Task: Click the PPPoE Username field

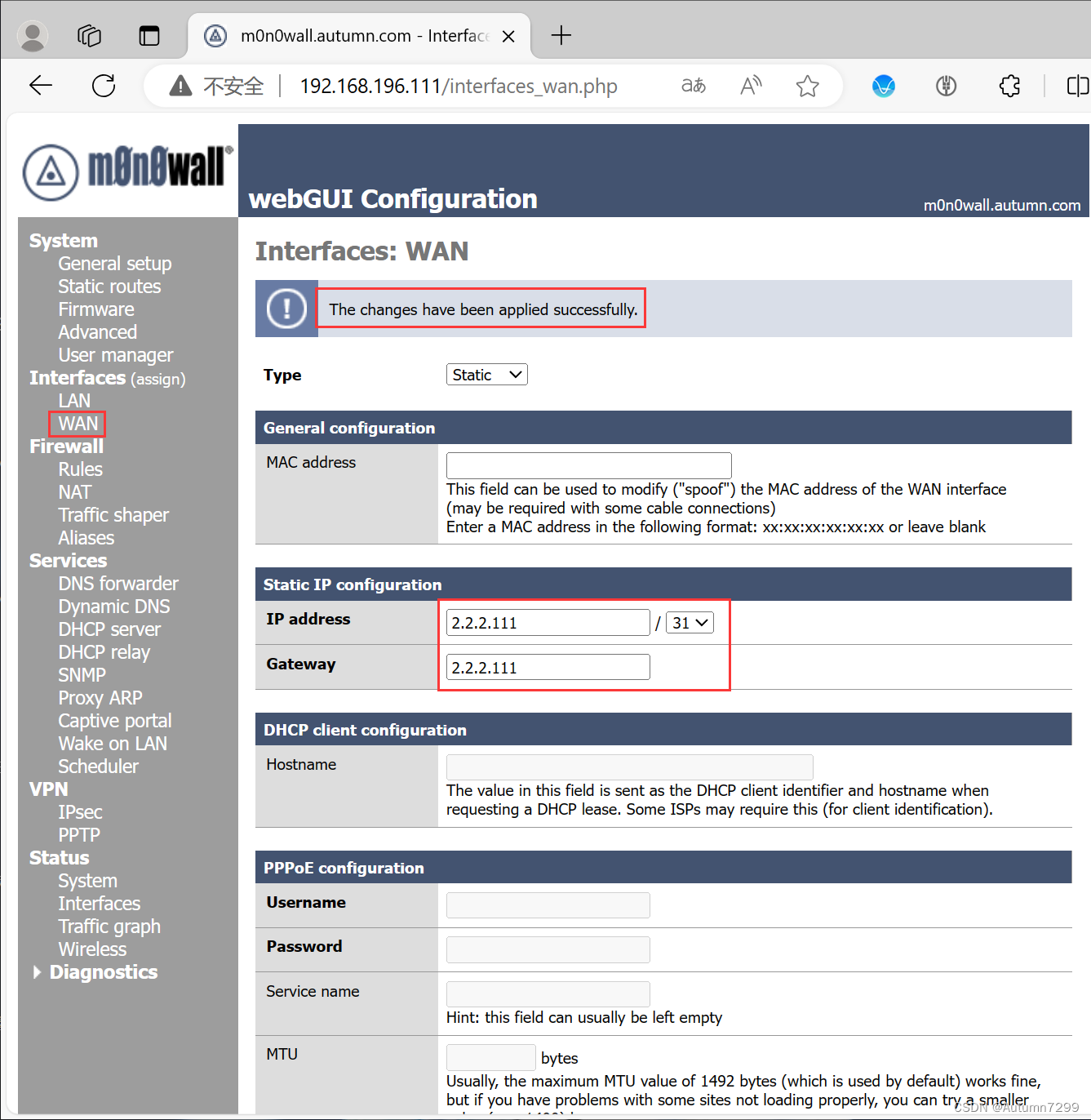Action: [548, 905]
